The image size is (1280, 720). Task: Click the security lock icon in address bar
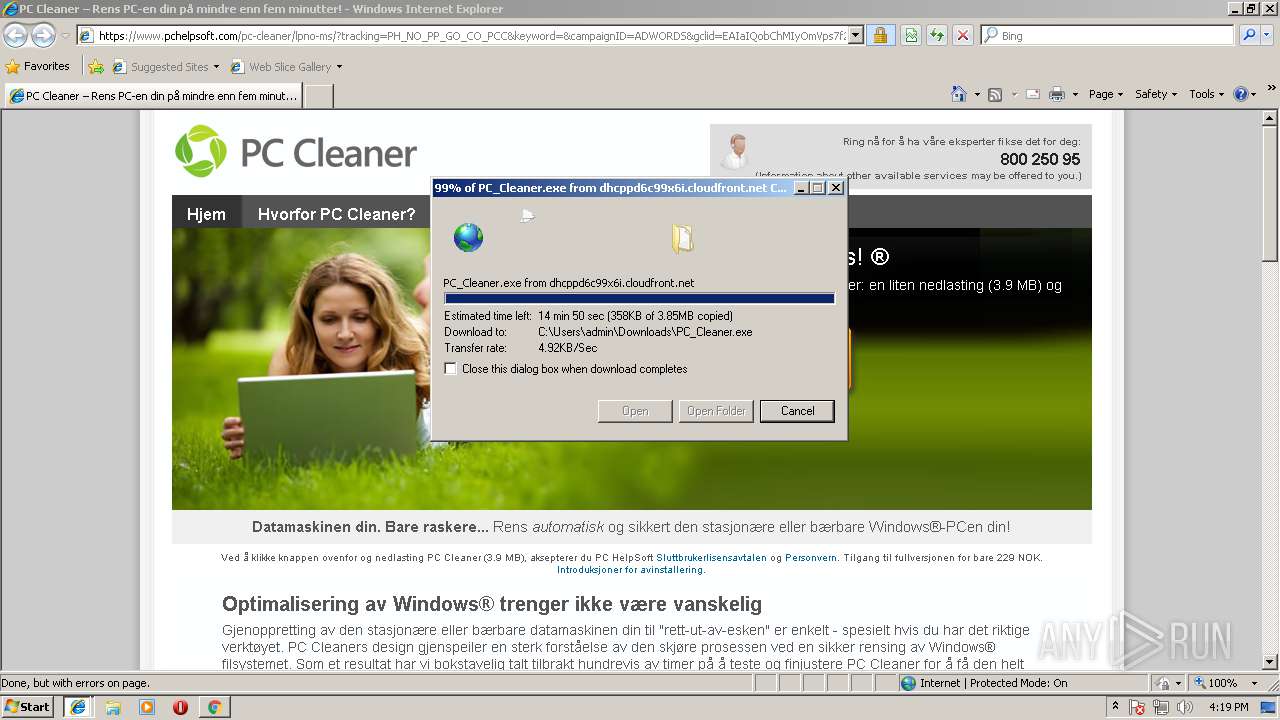pyautogui.click(x=880, y=35)
